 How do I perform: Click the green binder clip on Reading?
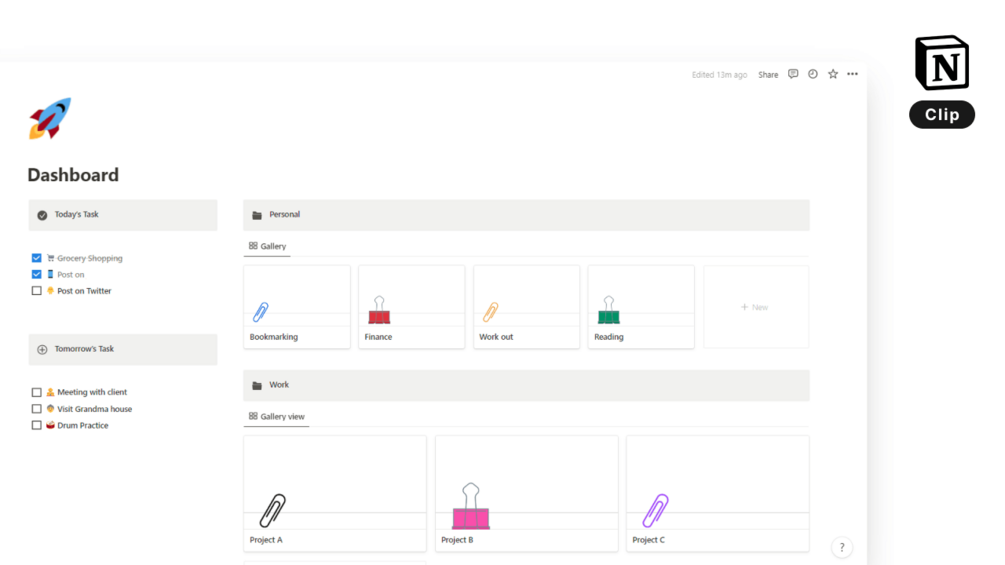(609, 309)
